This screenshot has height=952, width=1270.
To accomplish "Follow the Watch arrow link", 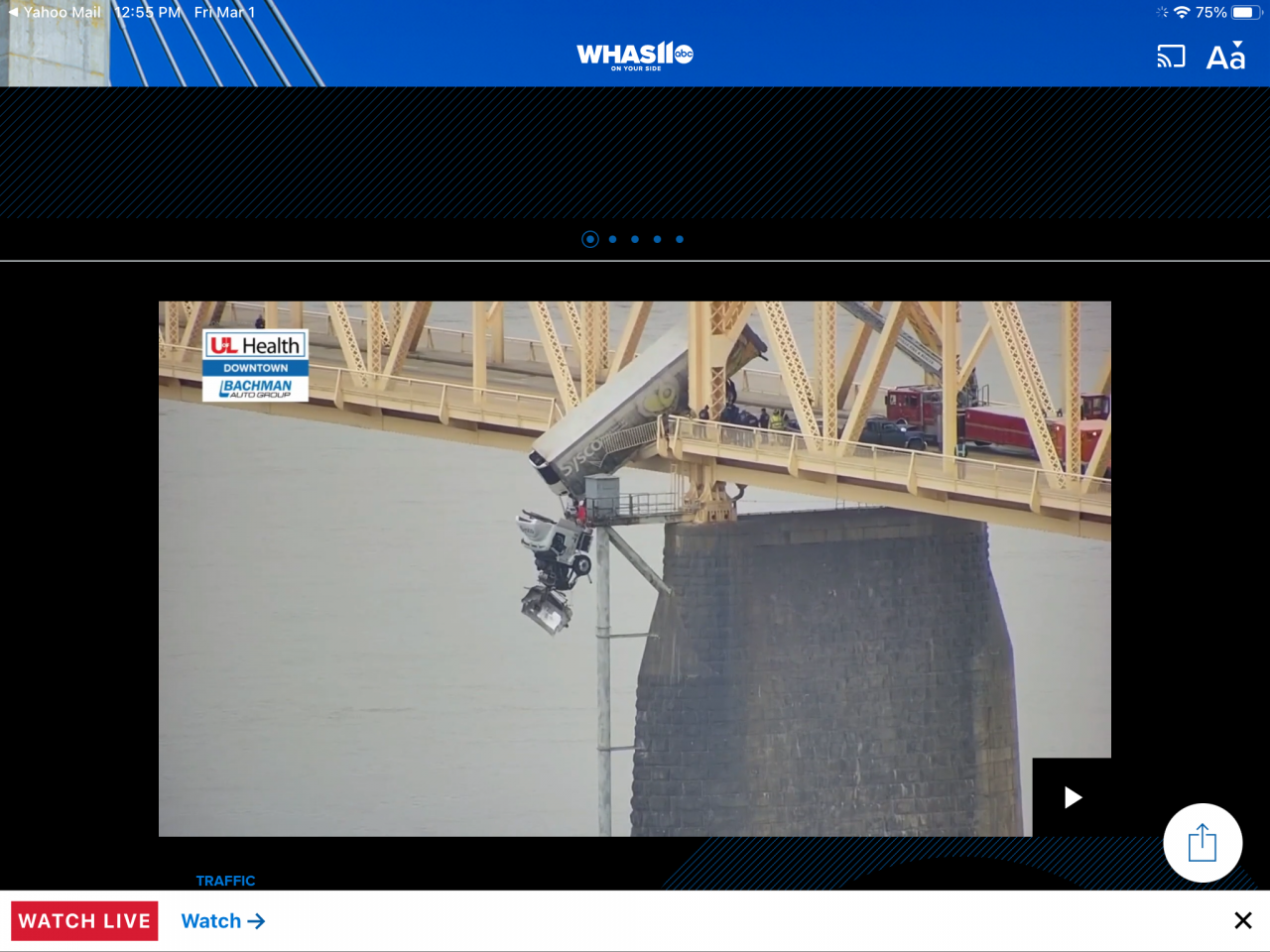I will 223,921.
